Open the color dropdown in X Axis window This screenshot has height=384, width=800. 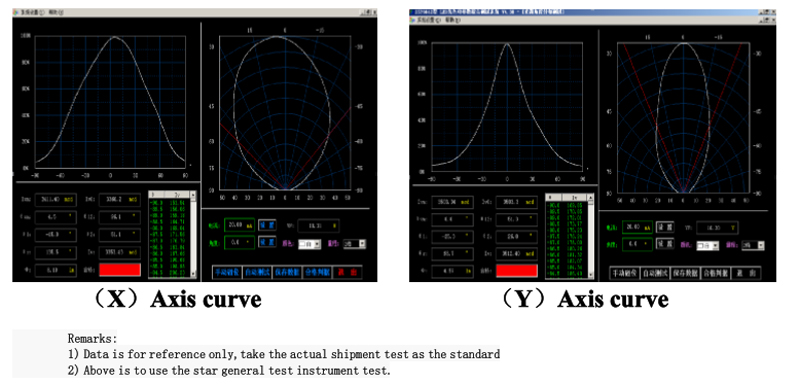click(x=309, y=244)
